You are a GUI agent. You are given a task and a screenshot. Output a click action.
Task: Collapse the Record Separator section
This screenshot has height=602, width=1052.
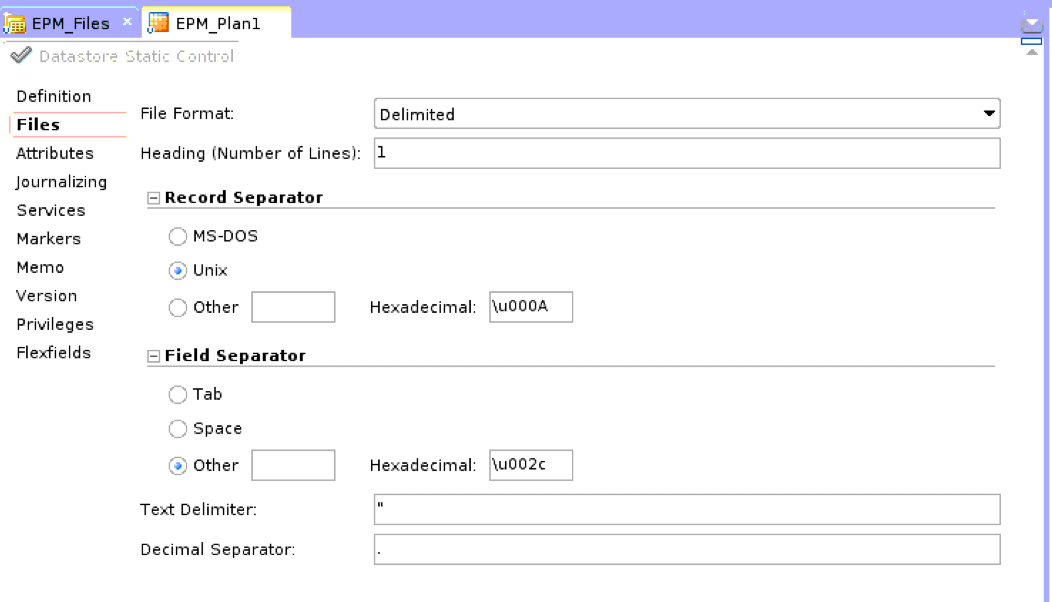154,198
